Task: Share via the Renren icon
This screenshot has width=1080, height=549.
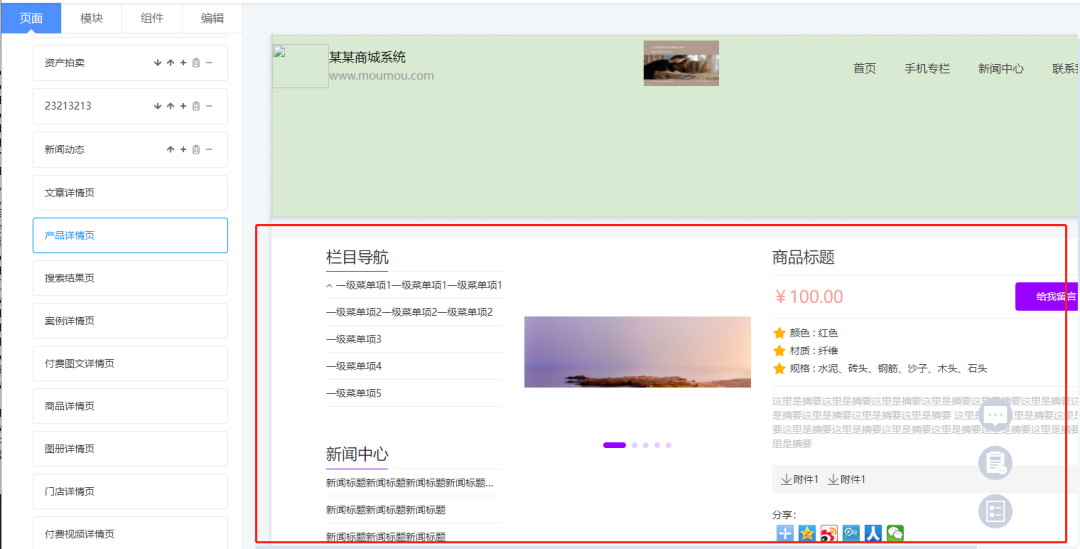Action: (x=873, y=533)
